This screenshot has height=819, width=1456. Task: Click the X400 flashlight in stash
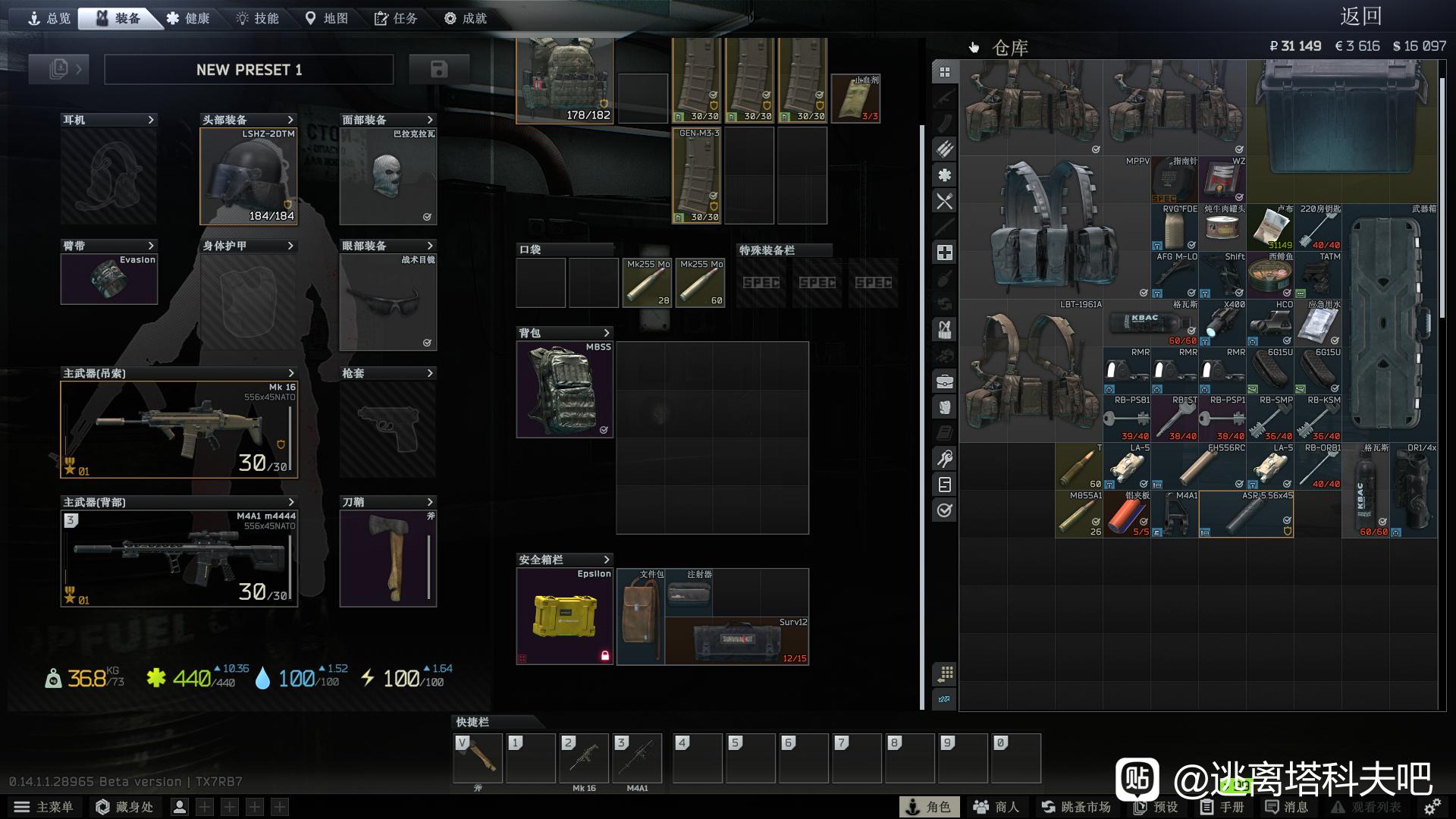click(x=1222, y=323)
